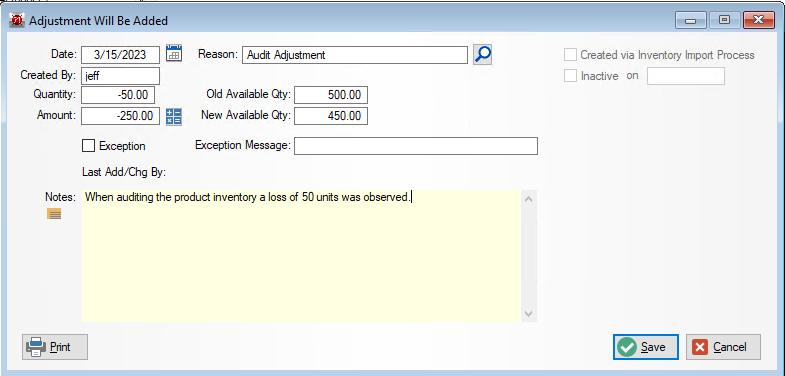Click the Notes expand icon
Viewport: 785px width, 376px height.
point(54,214)
